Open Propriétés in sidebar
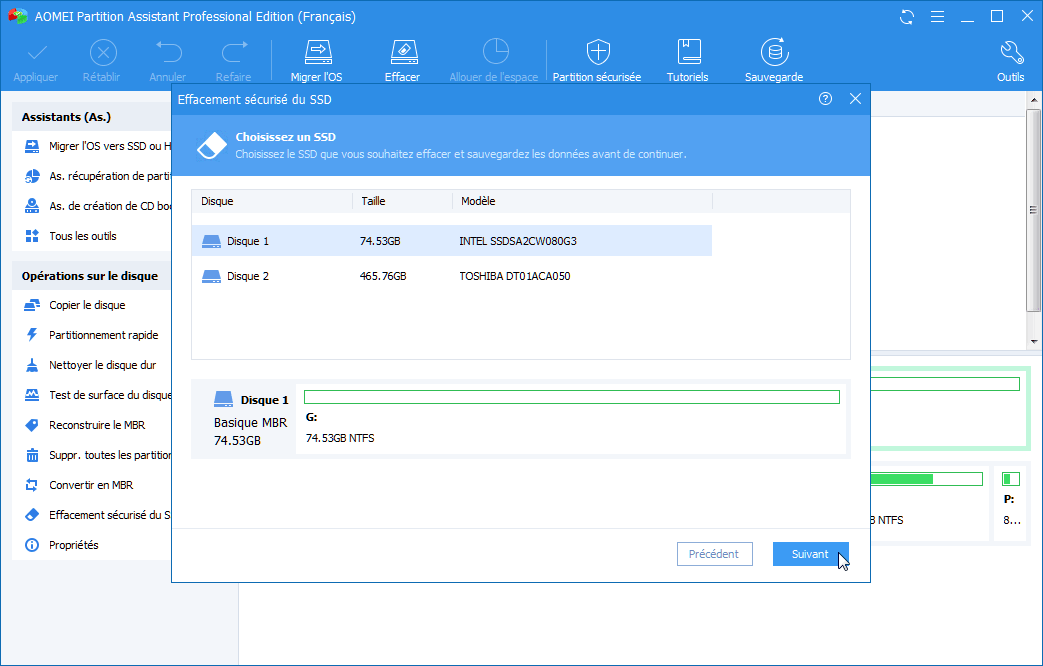 point(61,545)
